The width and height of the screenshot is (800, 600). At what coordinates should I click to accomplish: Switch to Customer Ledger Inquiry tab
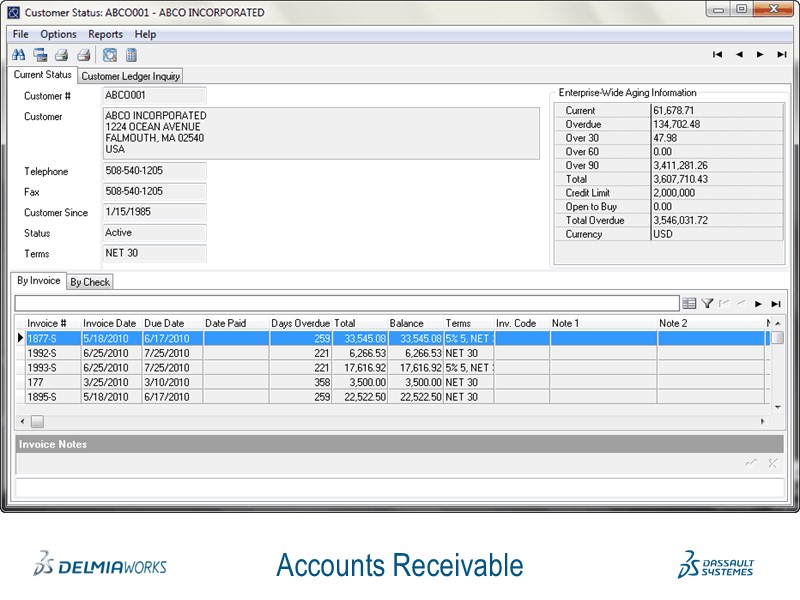coord(131,76)
